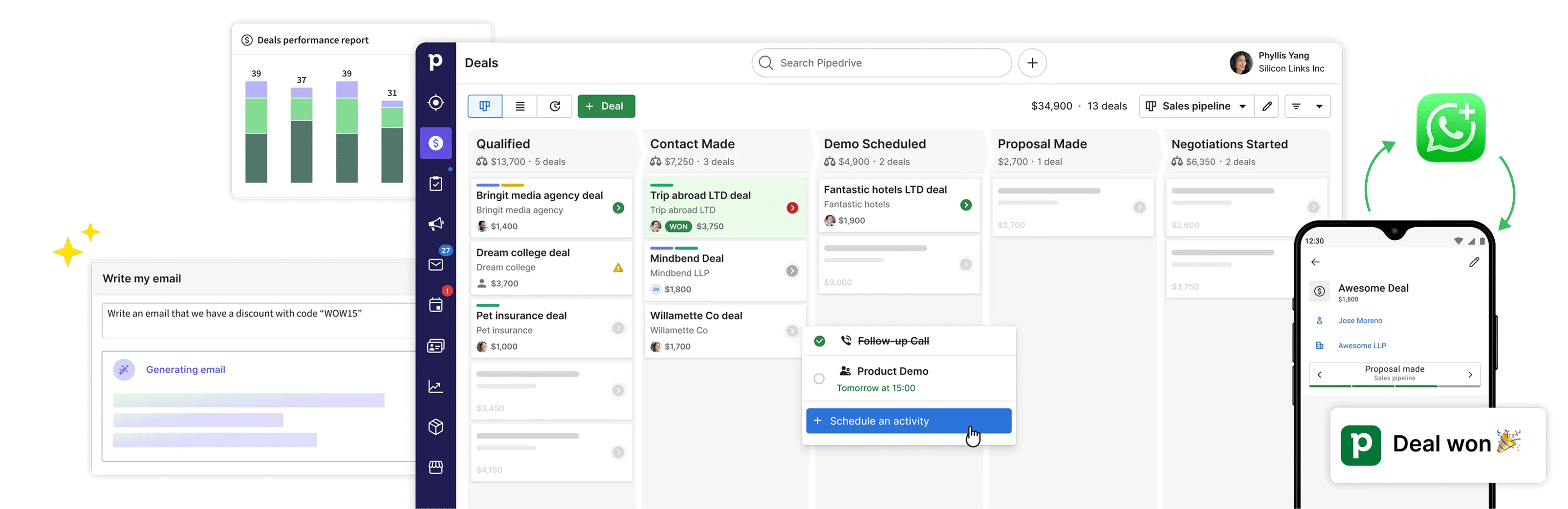The width and height of the screenshot is (1568, 509).
Task: Open the Pipedrive logo home icon
Action: tap(435, 62)
